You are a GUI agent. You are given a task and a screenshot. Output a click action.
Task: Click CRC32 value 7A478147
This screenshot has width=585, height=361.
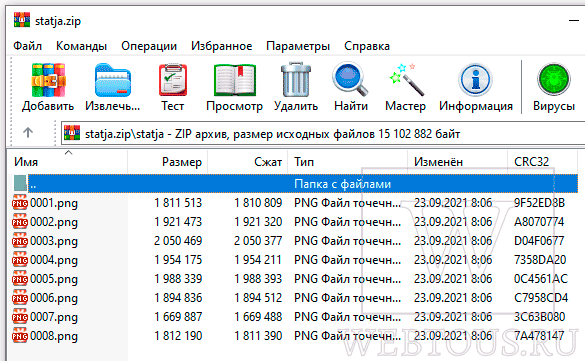pos(539,336)
